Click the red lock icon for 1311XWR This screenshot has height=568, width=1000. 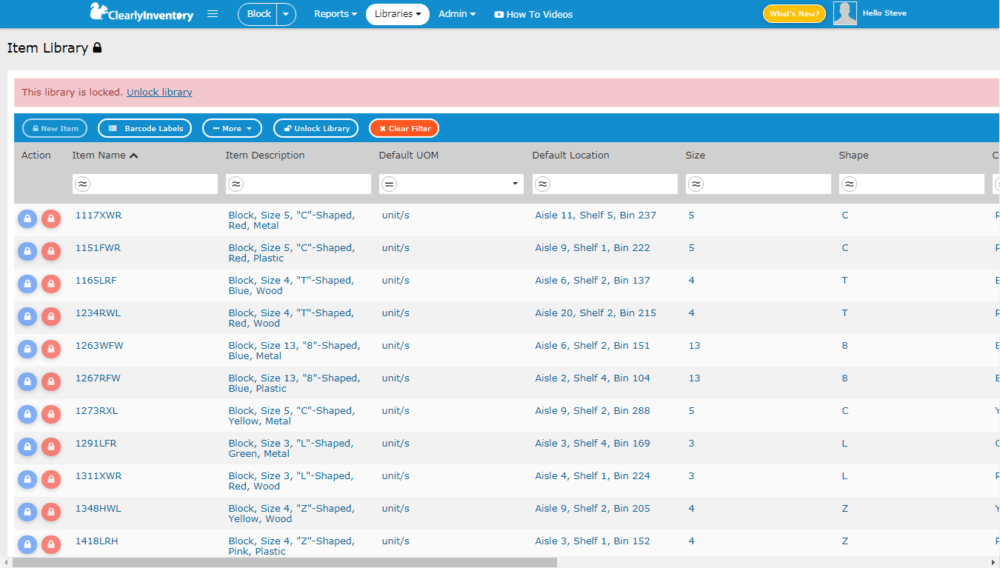tap(51, 479)
